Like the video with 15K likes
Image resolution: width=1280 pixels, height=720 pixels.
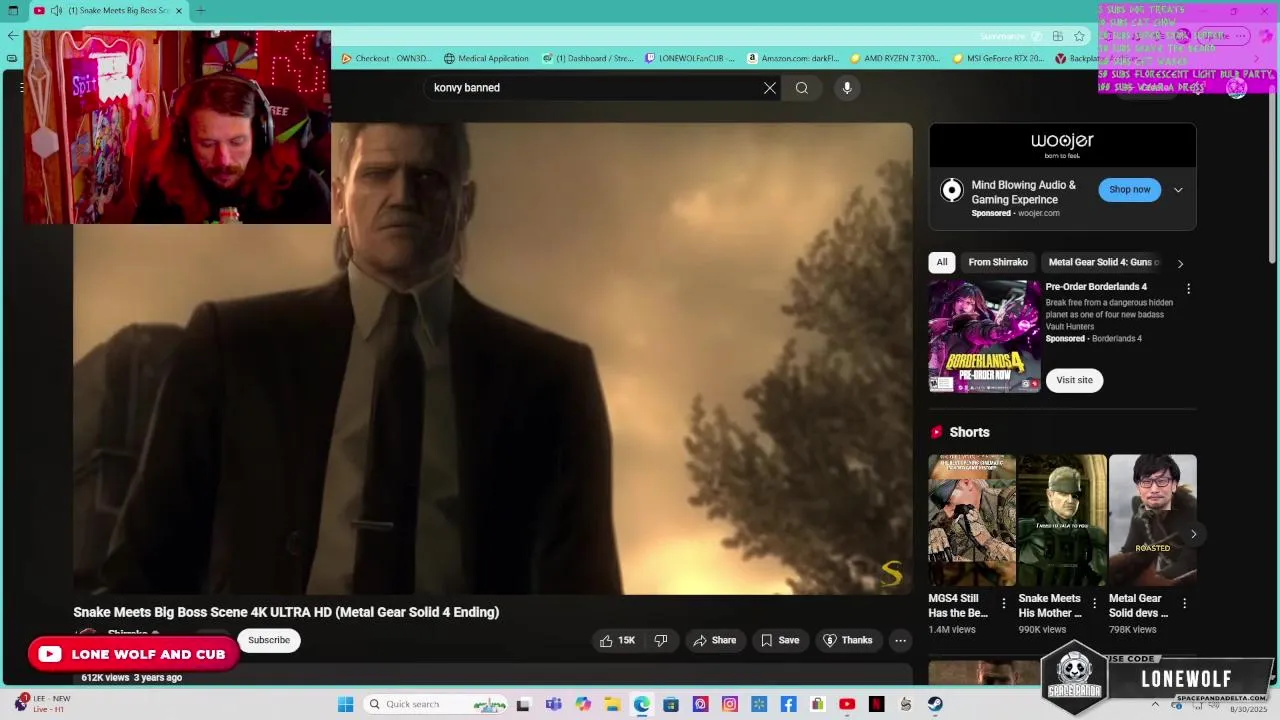(617, 640)
